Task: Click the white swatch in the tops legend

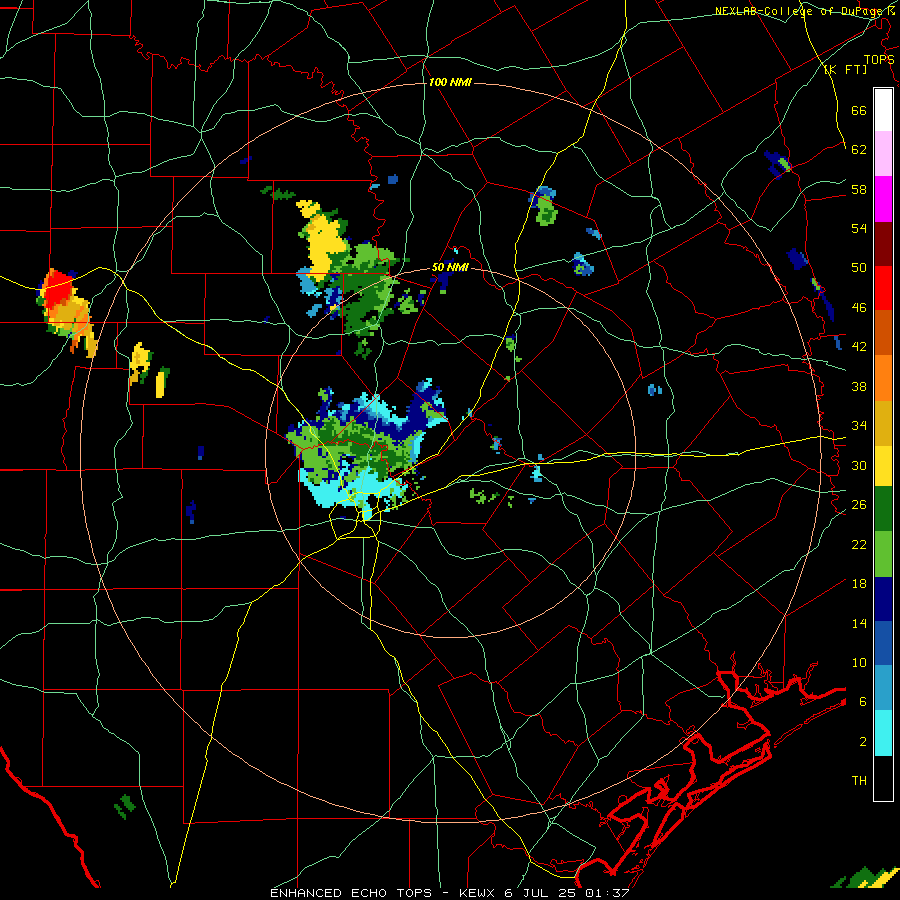Action: point(883,110)
